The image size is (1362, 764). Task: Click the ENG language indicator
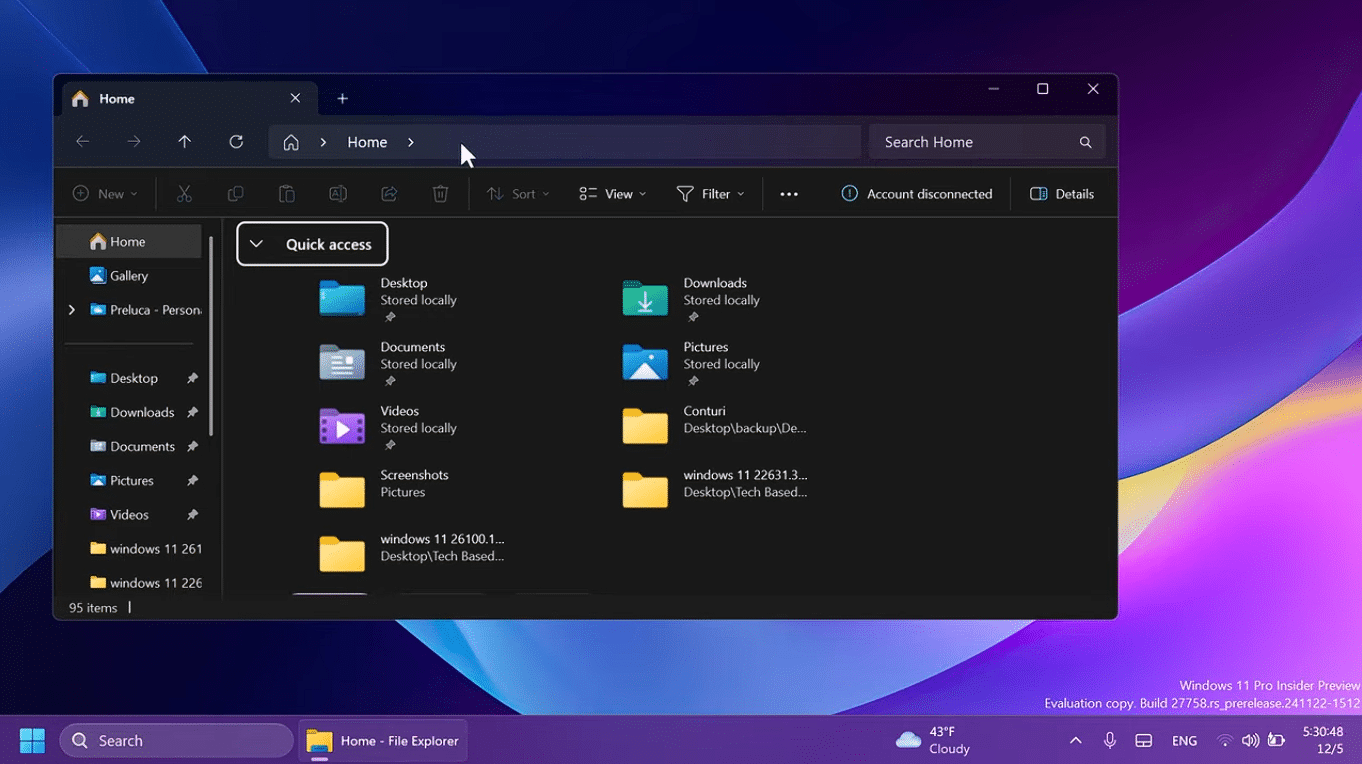click(1184, 741)
